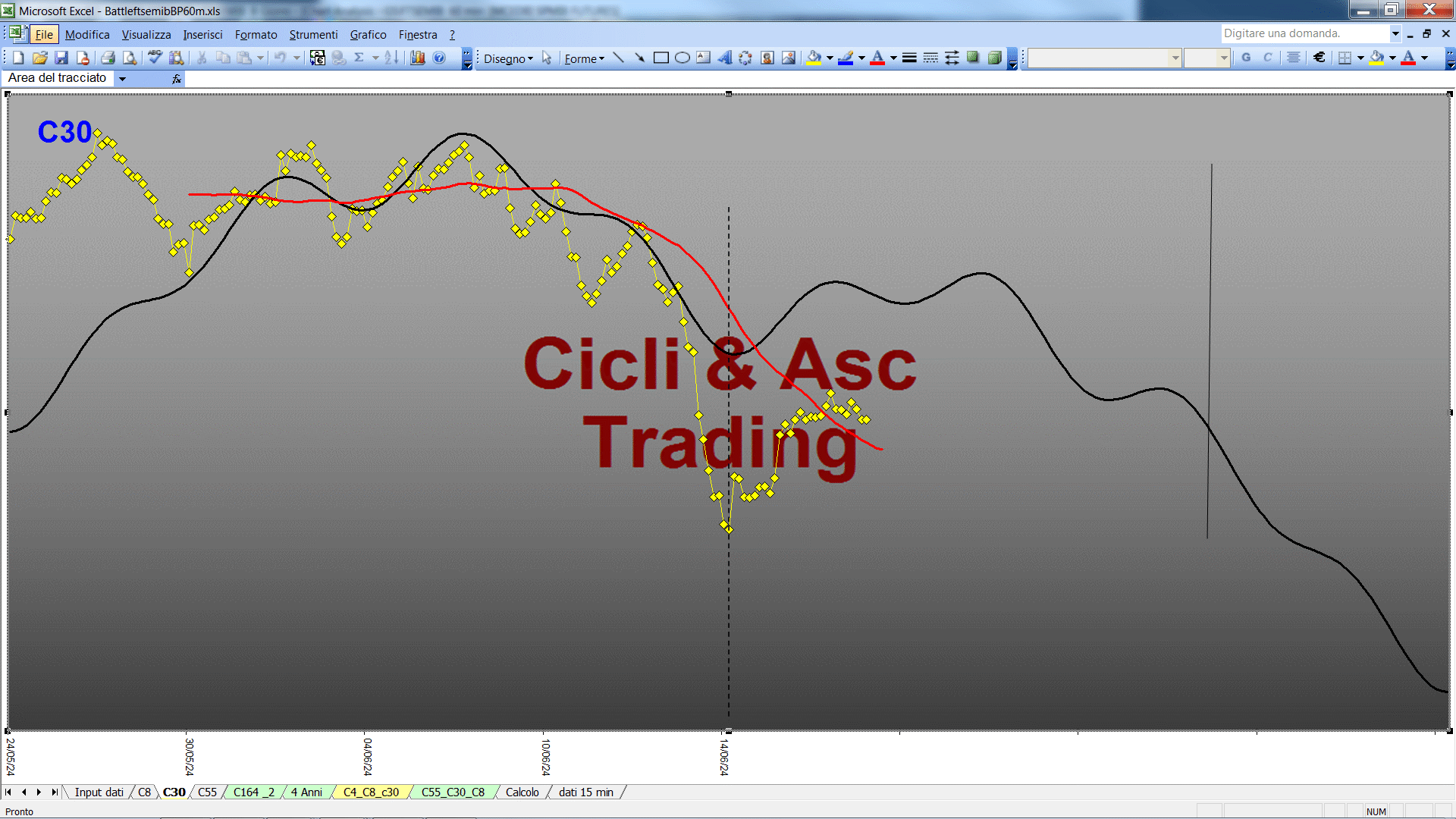Toggle italic (C) formatting
This screenshot has width=1456, height=819.
click(1267, 58)
